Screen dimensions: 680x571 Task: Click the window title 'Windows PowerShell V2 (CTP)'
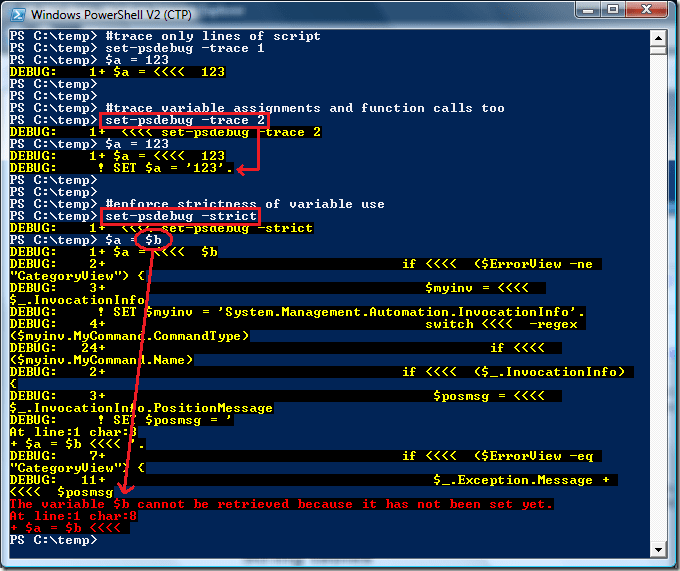click(111, 15)
